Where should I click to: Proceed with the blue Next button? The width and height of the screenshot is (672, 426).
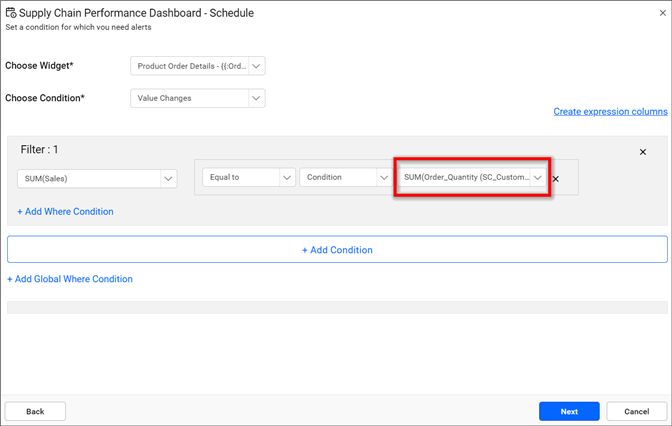pos(569,411)
